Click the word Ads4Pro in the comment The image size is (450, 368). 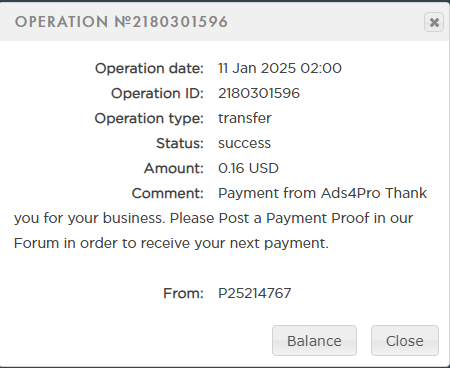coord(351,193)
